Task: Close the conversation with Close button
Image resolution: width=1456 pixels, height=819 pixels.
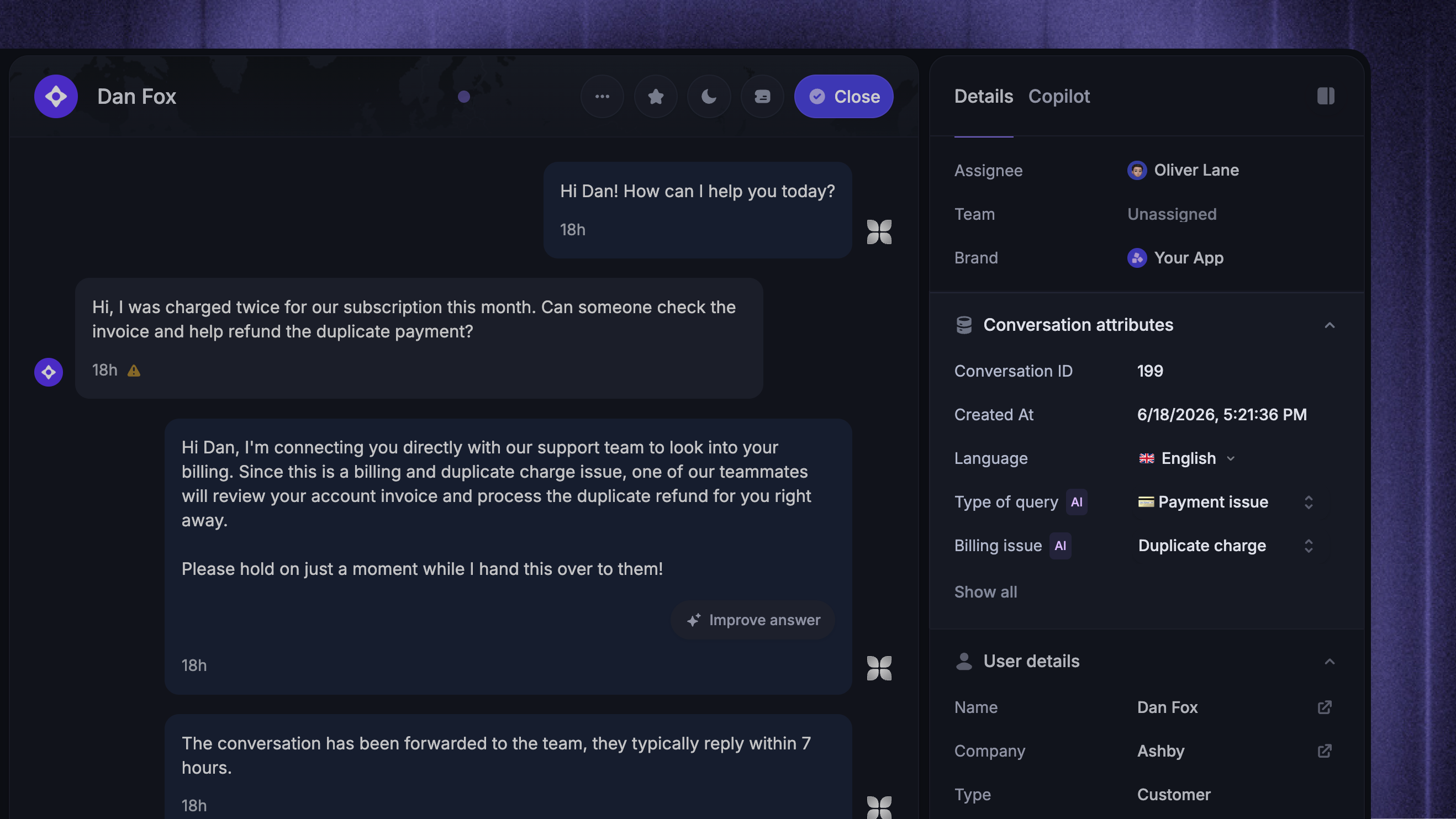Action: click(843, 96)
